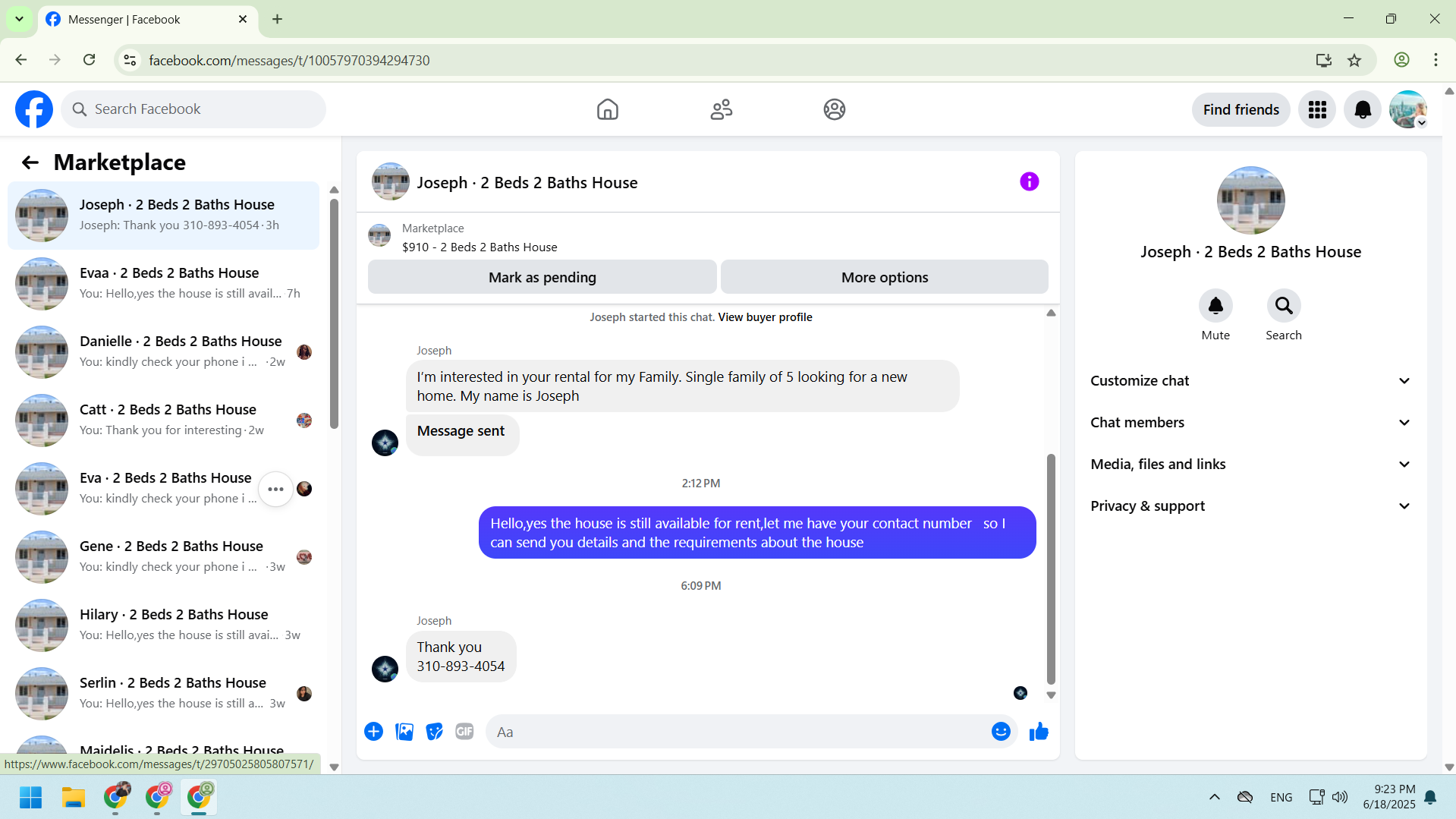Go back with the browser back arrow

21,60
